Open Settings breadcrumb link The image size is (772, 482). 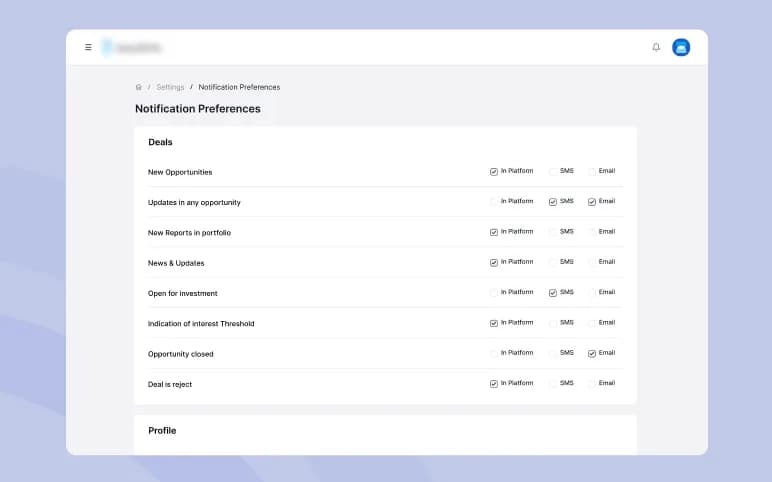coord(170,87)
